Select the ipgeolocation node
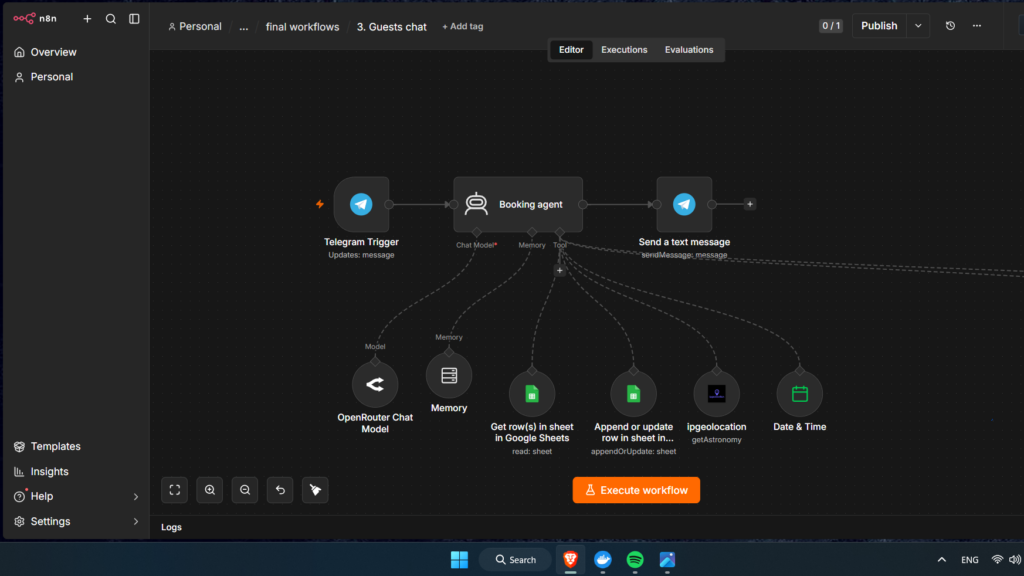 click(716, 394)
